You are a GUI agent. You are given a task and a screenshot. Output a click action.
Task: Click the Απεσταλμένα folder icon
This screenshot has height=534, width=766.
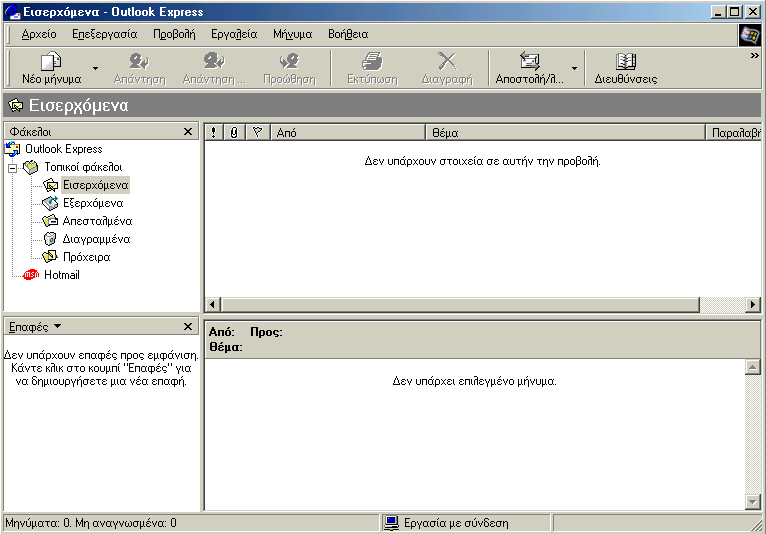click(50, 221)
